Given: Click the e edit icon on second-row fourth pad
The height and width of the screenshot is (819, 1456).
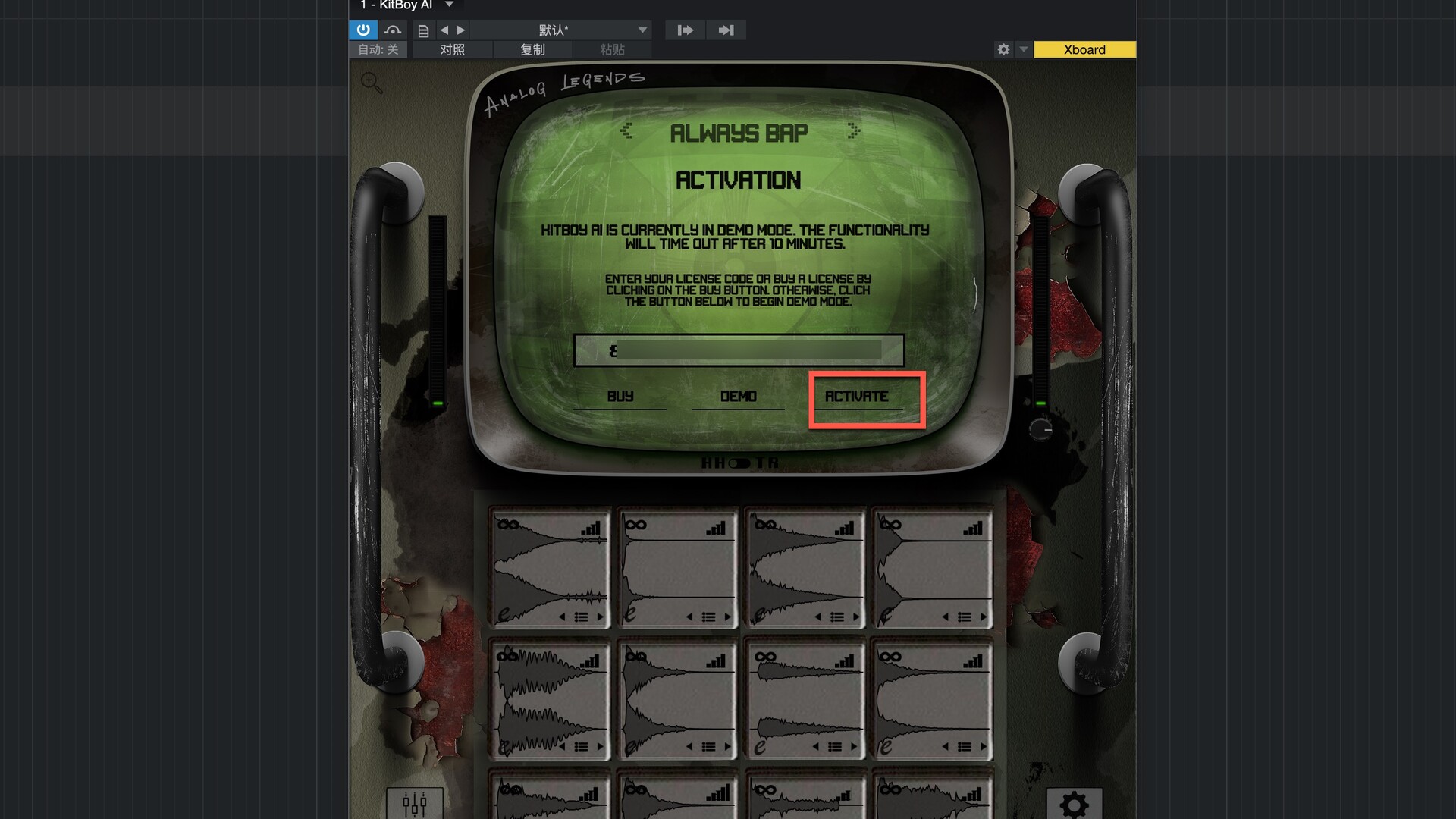Looking at the screenshot, I should [885, 748].
